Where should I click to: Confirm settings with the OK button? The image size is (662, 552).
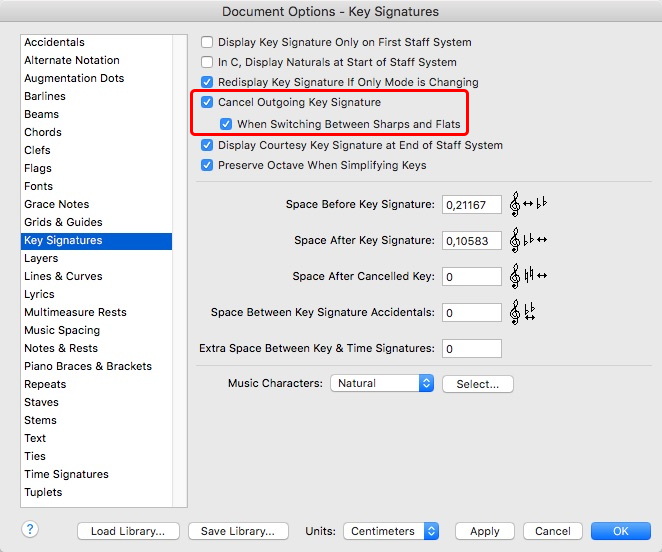(621, 531)
